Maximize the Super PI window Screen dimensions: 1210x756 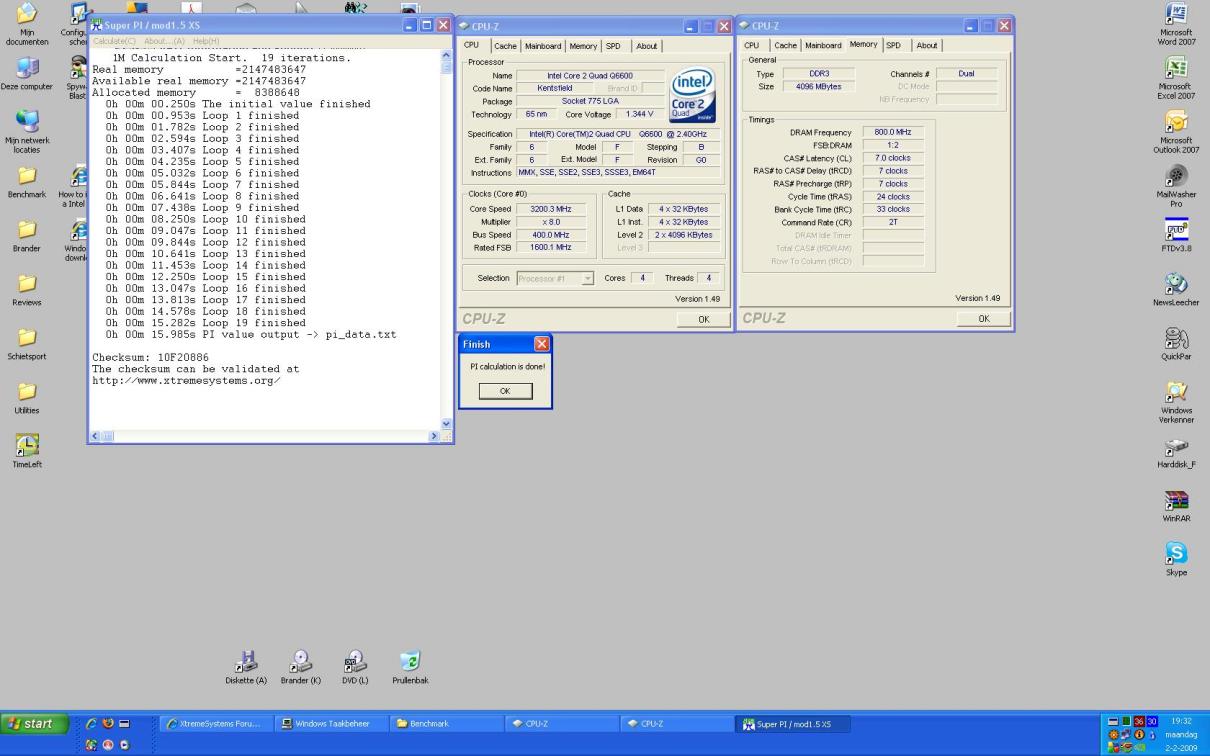tap(426, 24)
